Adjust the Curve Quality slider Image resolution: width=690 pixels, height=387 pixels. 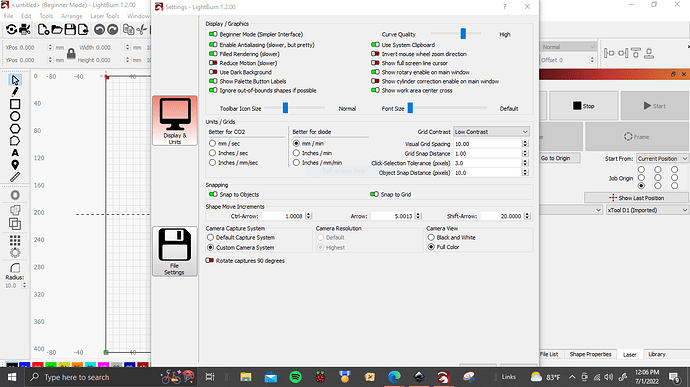pos(463,33)
